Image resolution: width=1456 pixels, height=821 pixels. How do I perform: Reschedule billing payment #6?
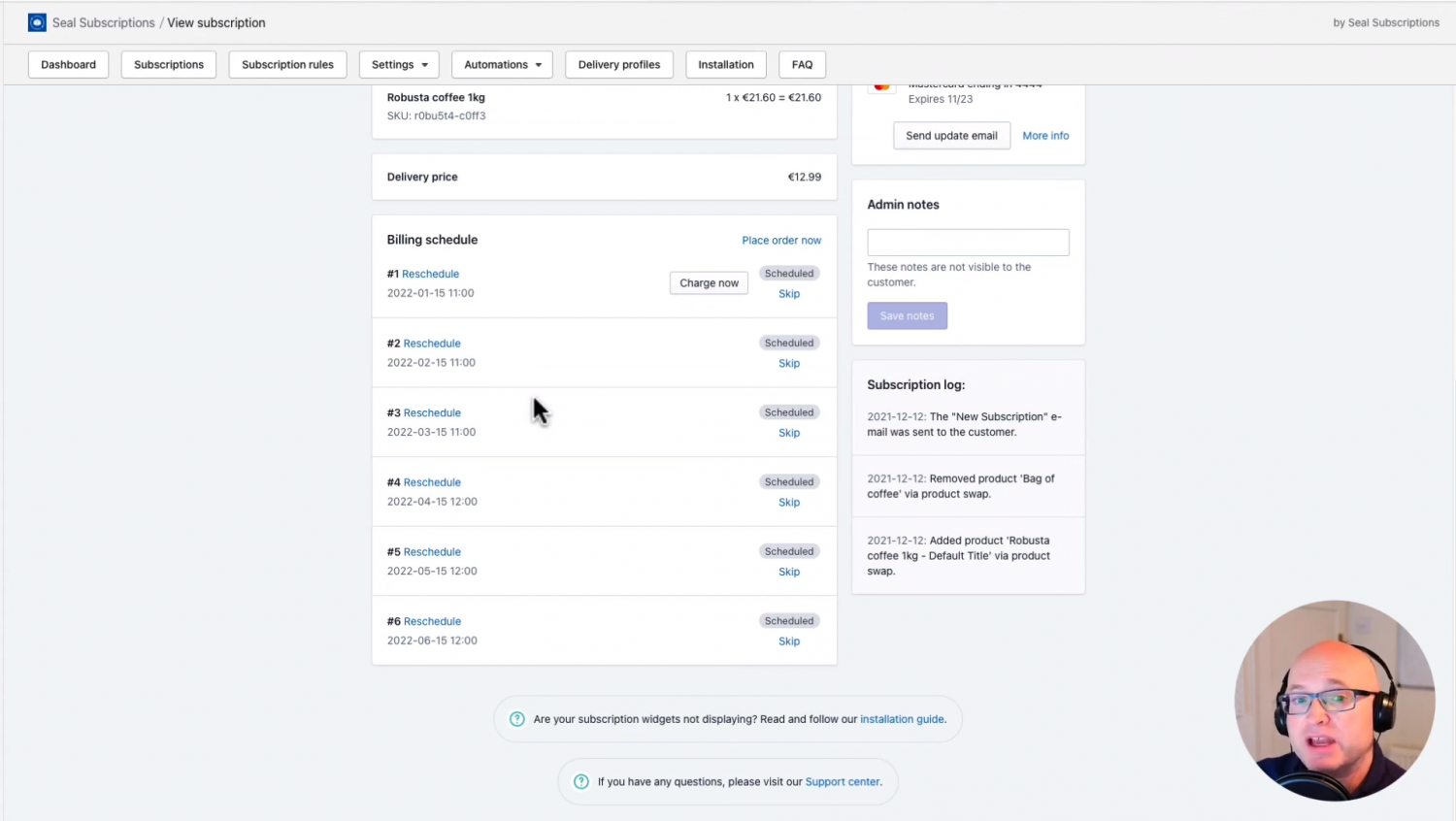[x=432, y=620]
